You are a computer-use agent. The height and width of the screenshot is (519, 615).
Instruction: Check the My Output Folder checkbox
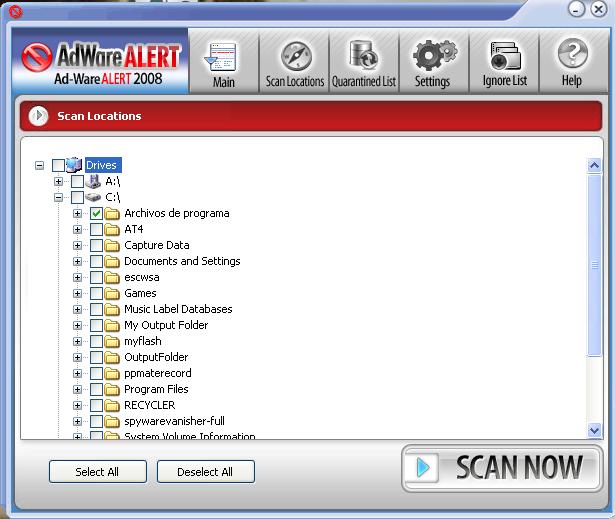pos(96,325)
